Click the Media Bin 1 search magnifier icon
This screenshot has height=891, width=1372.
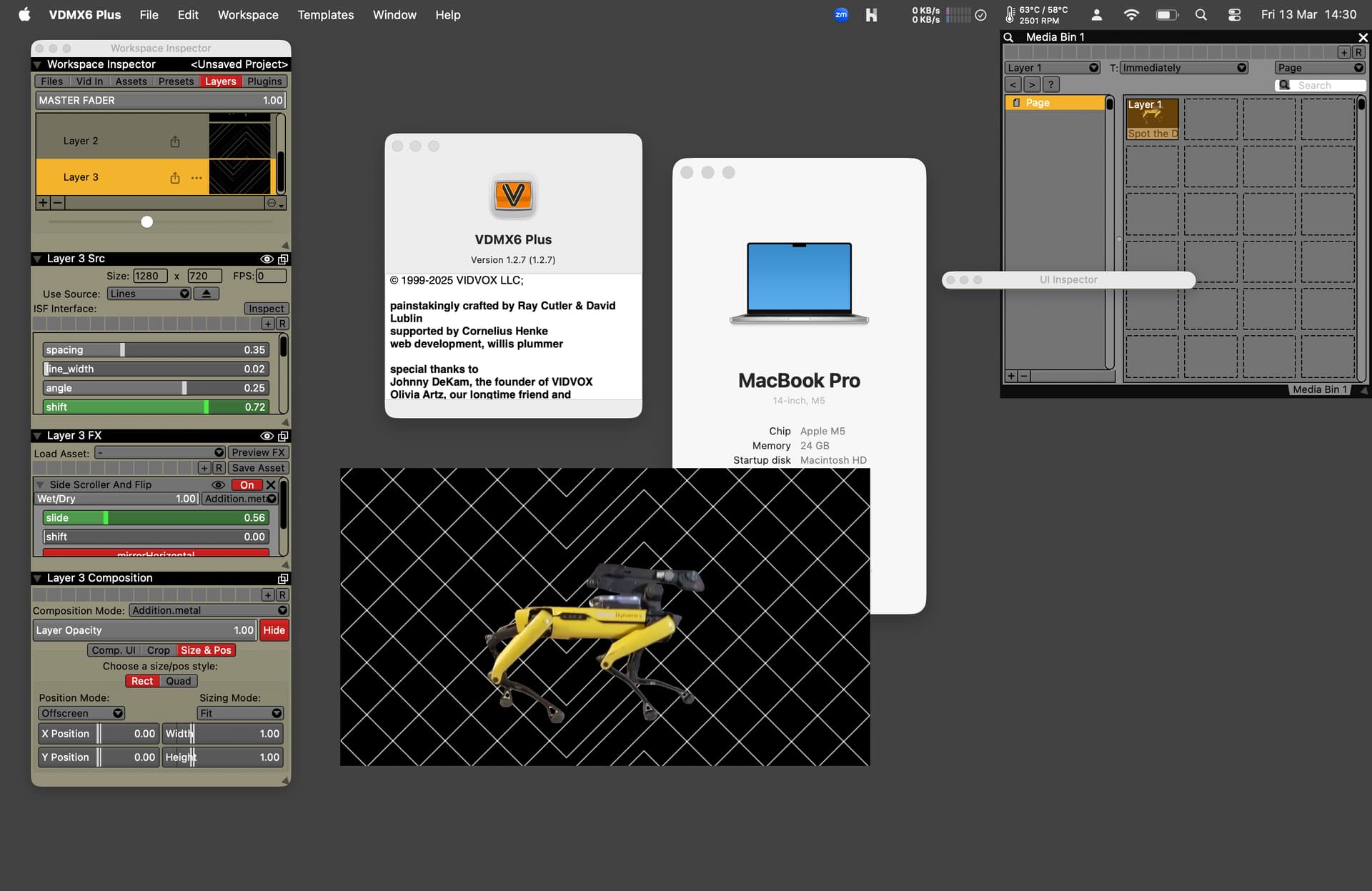(x=1008, y=37)
